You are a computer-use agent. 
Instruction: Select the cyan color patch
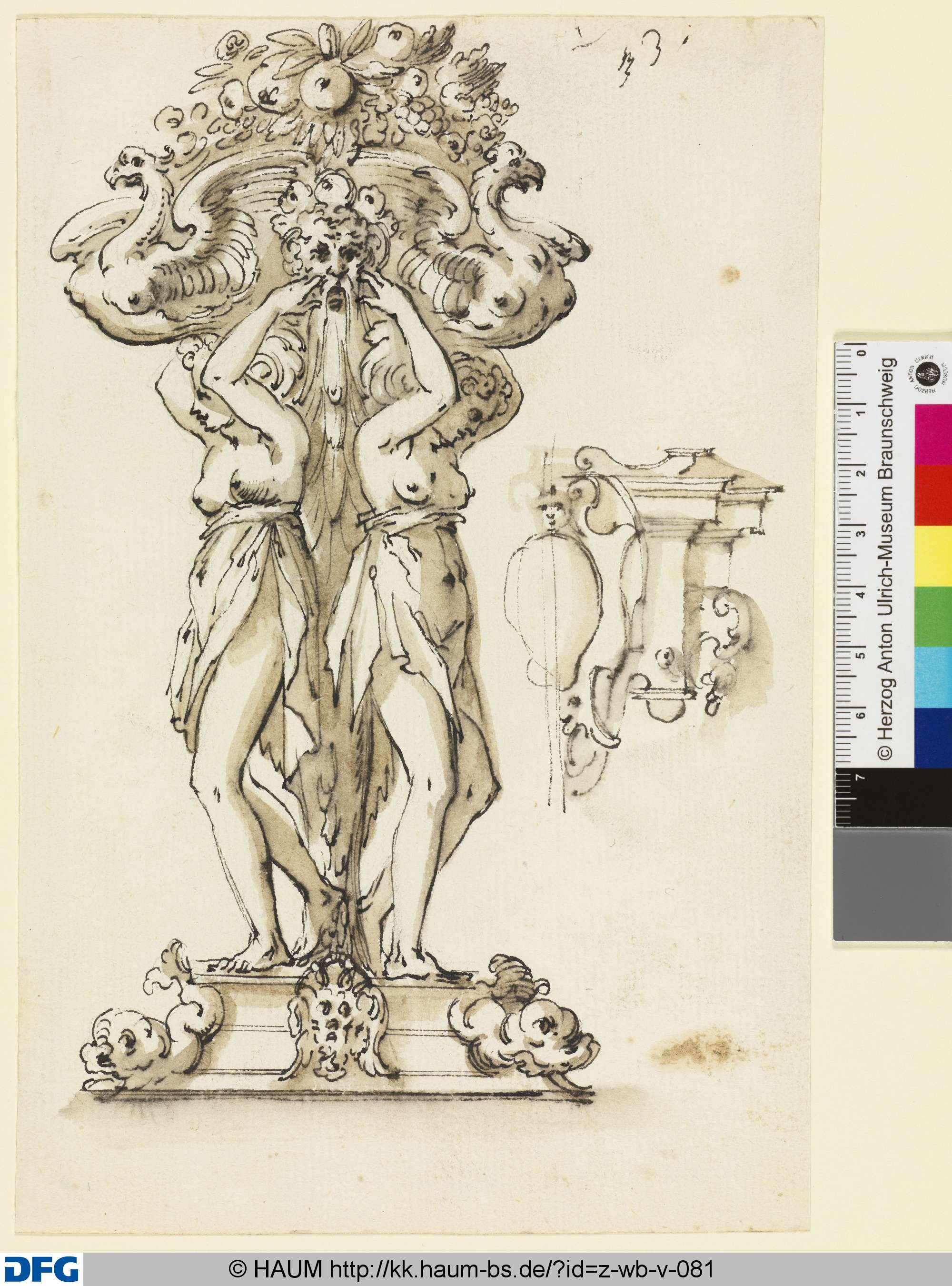click(x=933, y=678)
